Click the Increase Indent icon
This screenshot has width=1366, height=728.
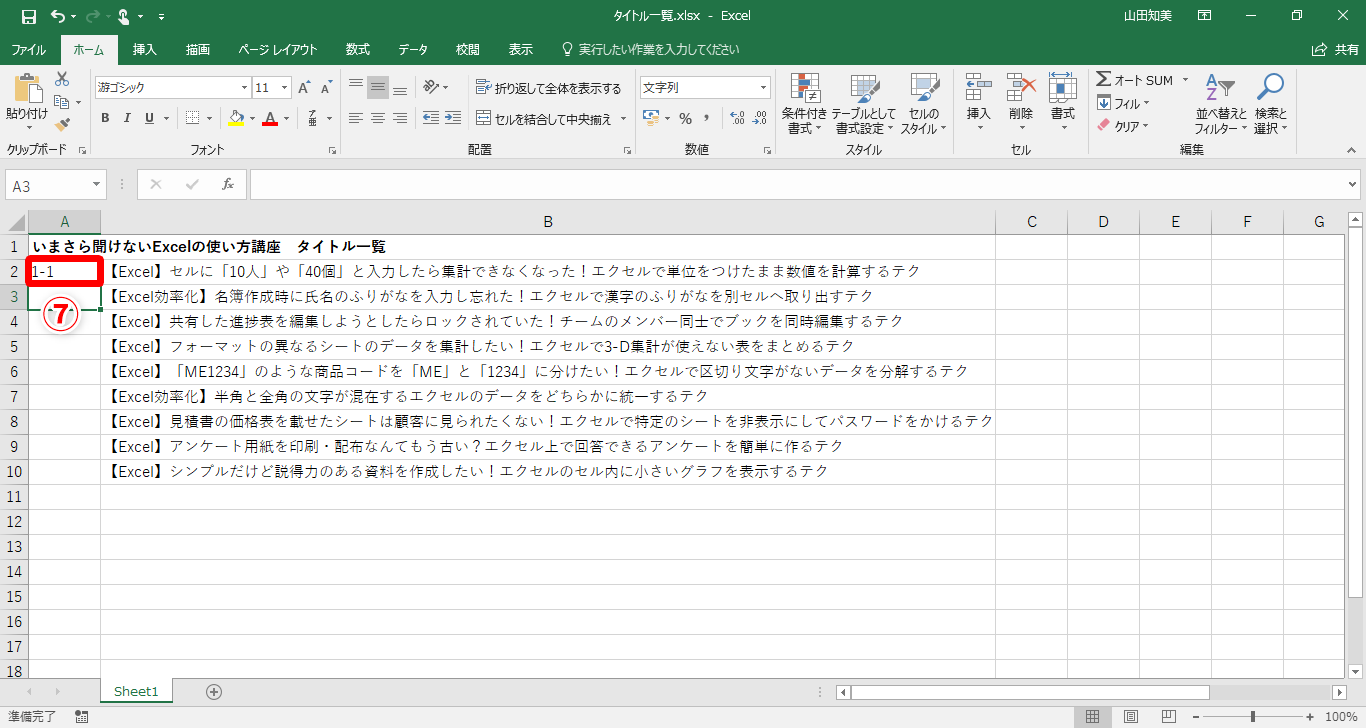pos(453,118)
